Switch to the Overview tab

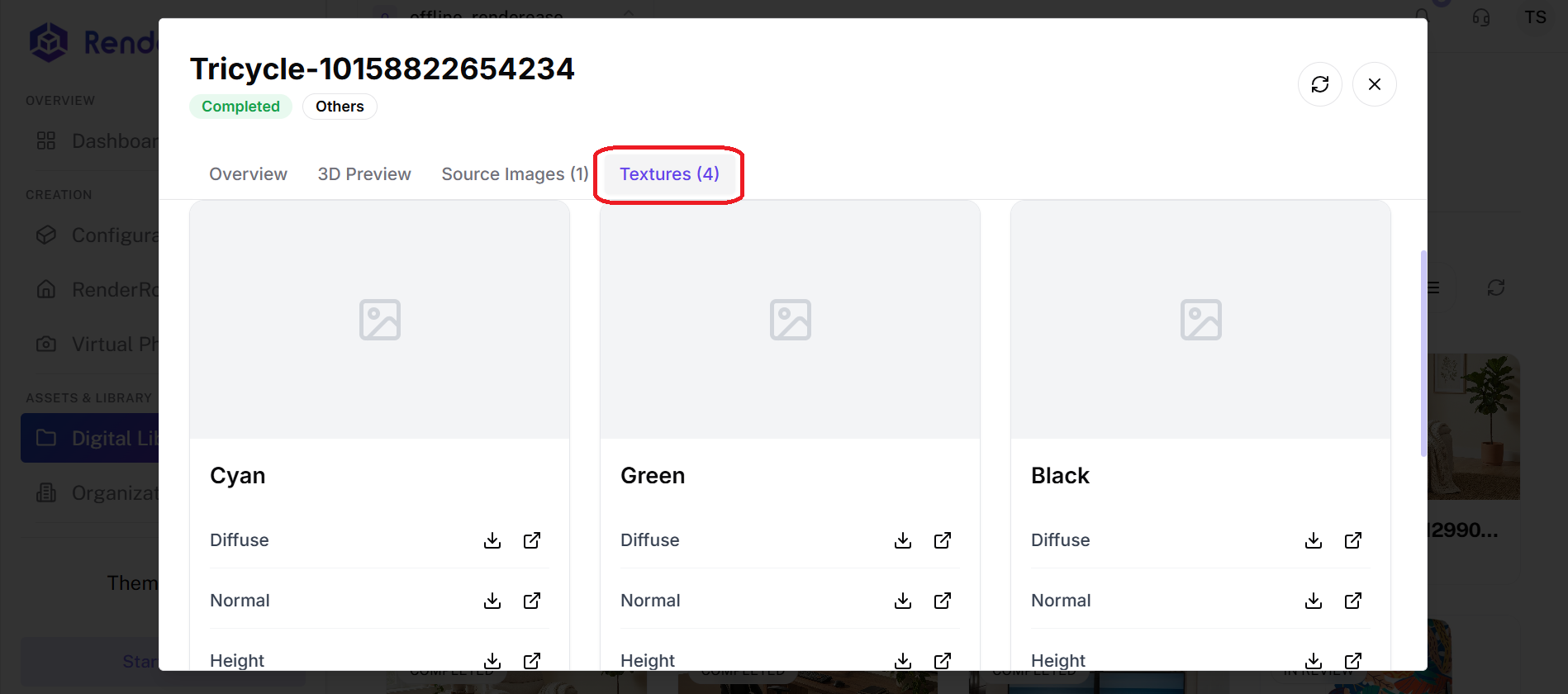(248, 174)
